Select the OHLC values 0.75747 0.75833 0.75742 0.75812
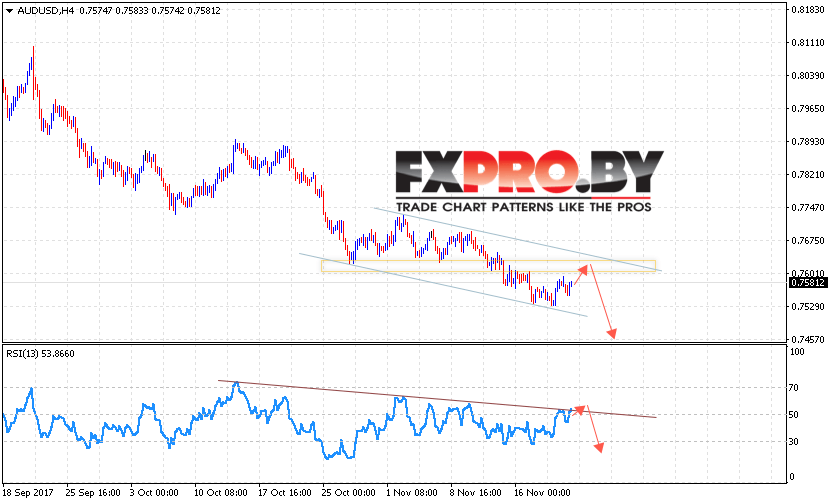Image resolution: width=829 pixels, height=504 pixels. [150, 11]
